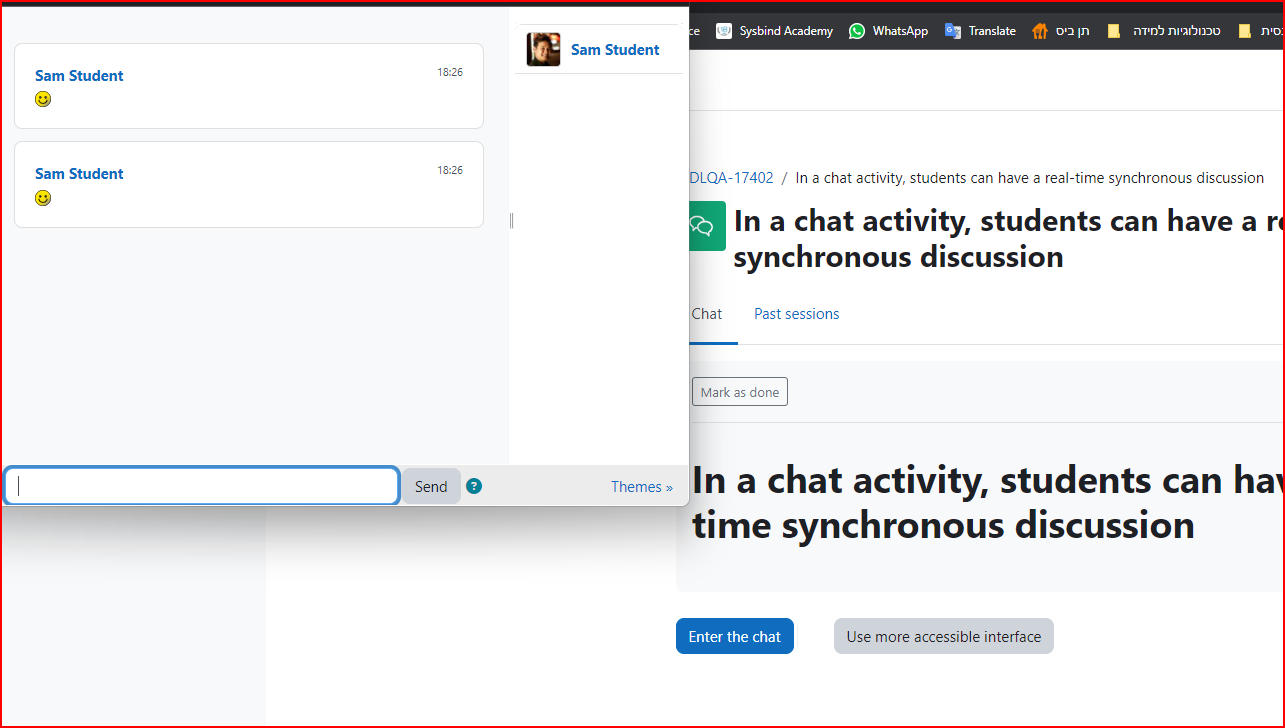Open the תן ביס bookmark
Viewport: 1285px width, 728px height.
pyautogui.click(x=1061, y=31)
